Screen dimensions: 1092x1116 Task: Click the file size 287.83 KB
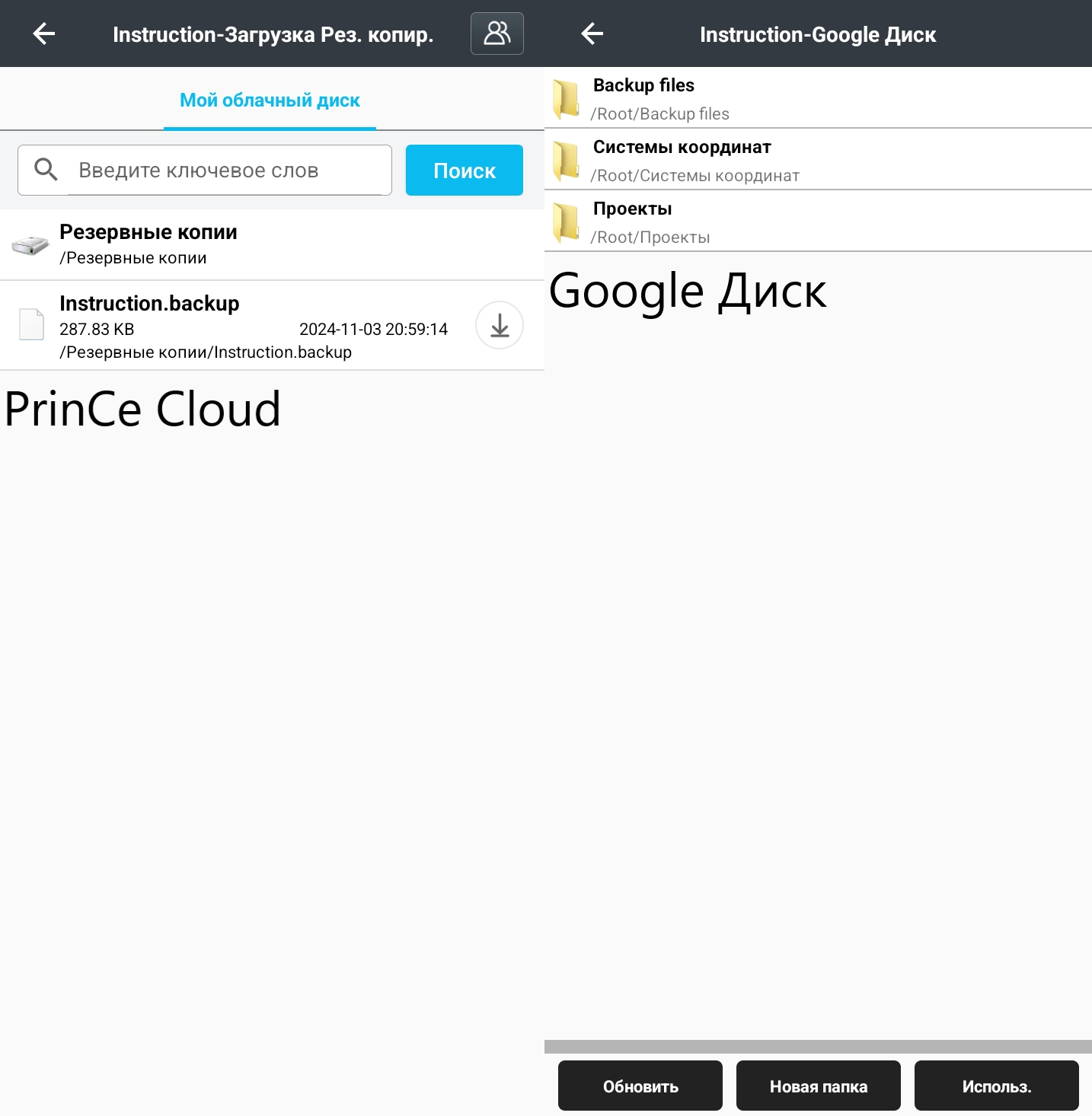tap(97, 330)
